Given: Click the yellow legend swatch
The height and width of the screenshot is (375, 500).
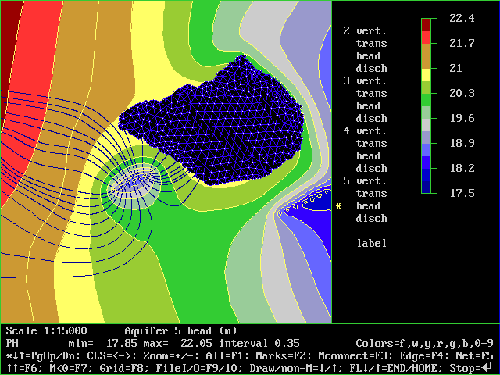Looking at the screenshot, I should point(426,75).
